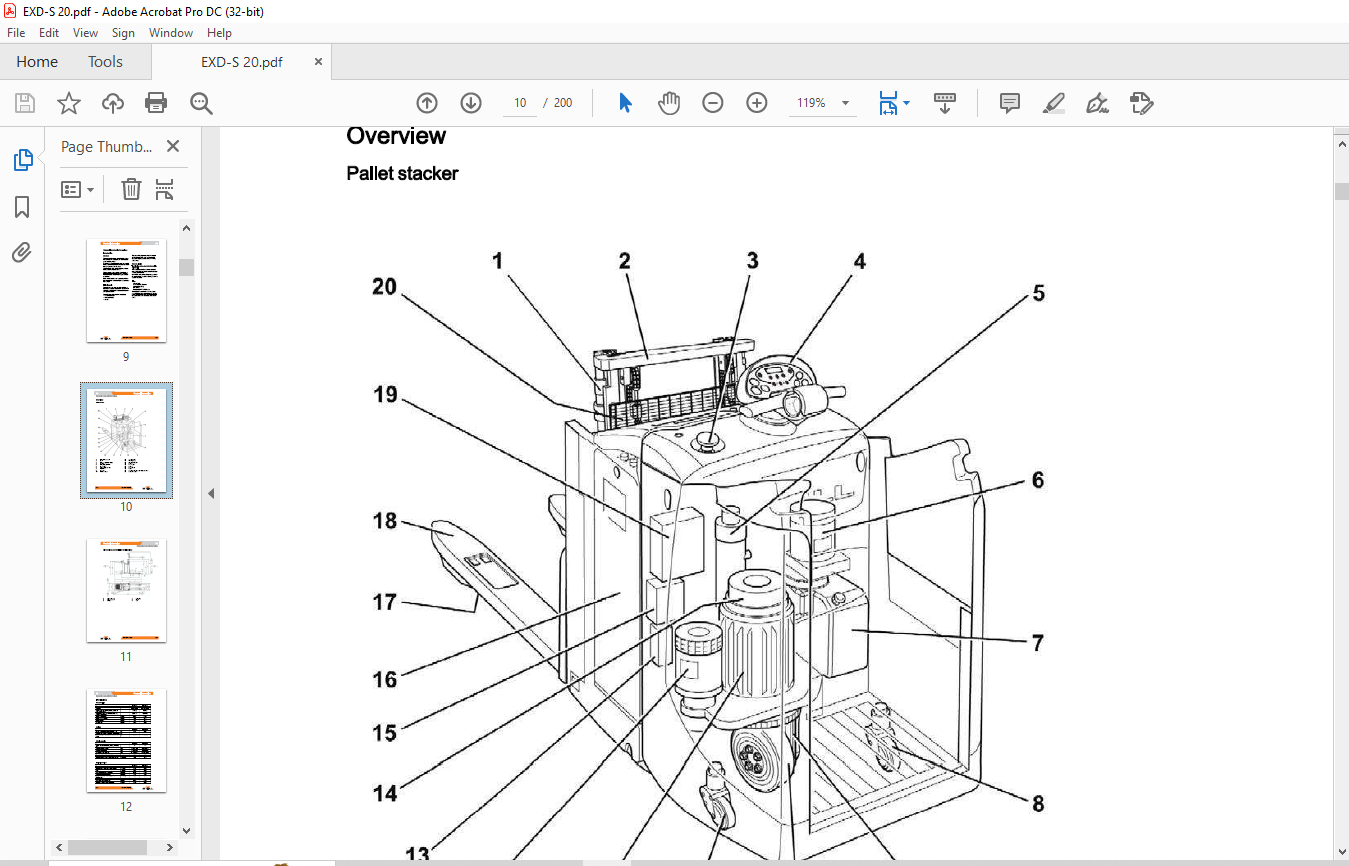Add a comment note icon
The width and height of the screenshot is (1349, 866).
tap(1010, 103)
